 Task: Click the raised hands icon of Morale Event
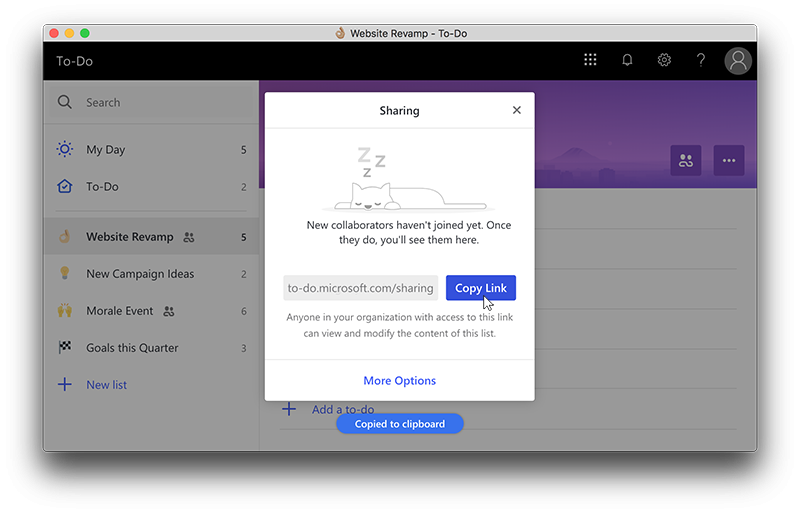(65, 310)
